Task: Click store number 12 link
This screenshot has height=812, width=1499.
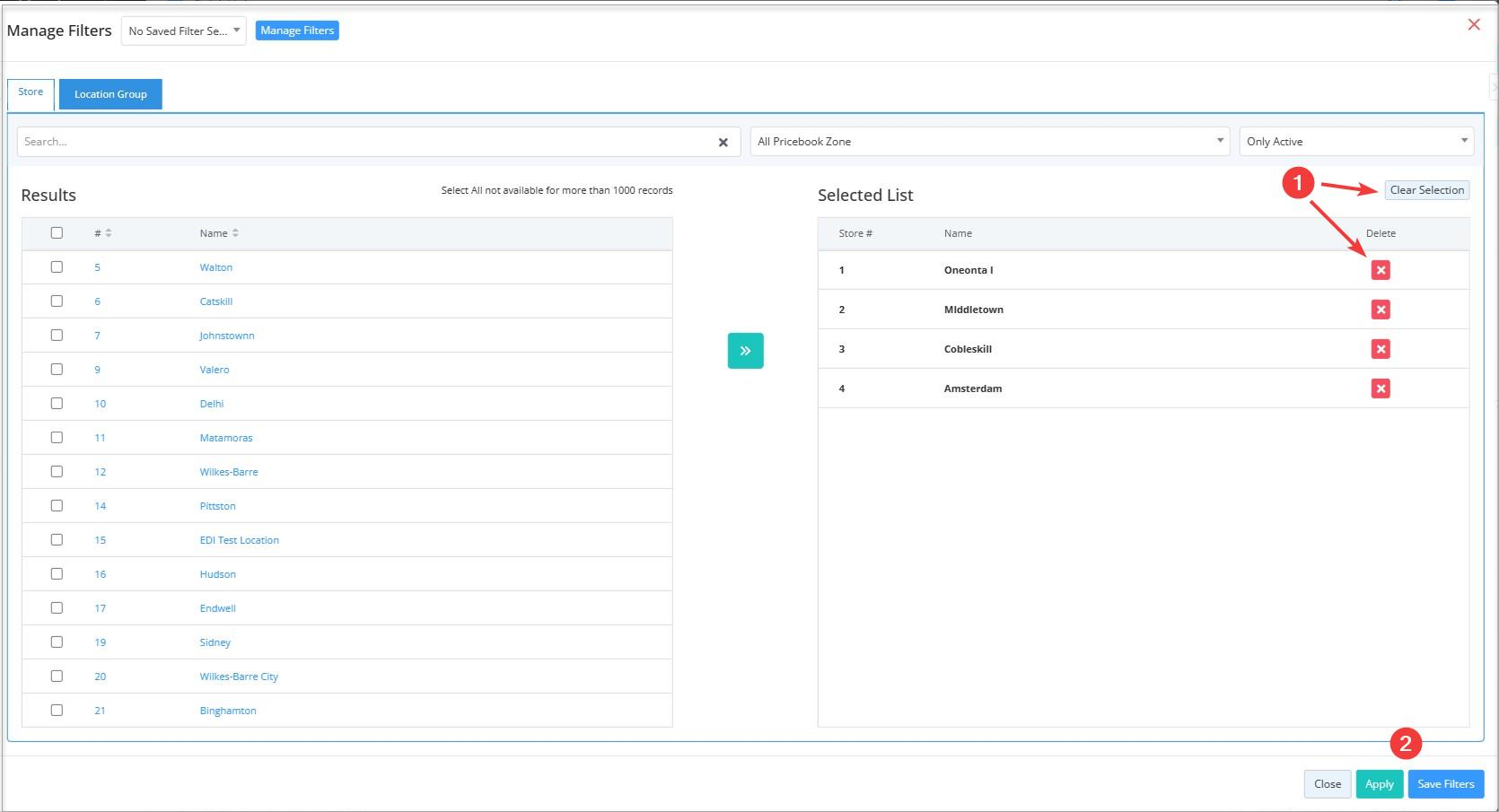Action: pos(101,472)
